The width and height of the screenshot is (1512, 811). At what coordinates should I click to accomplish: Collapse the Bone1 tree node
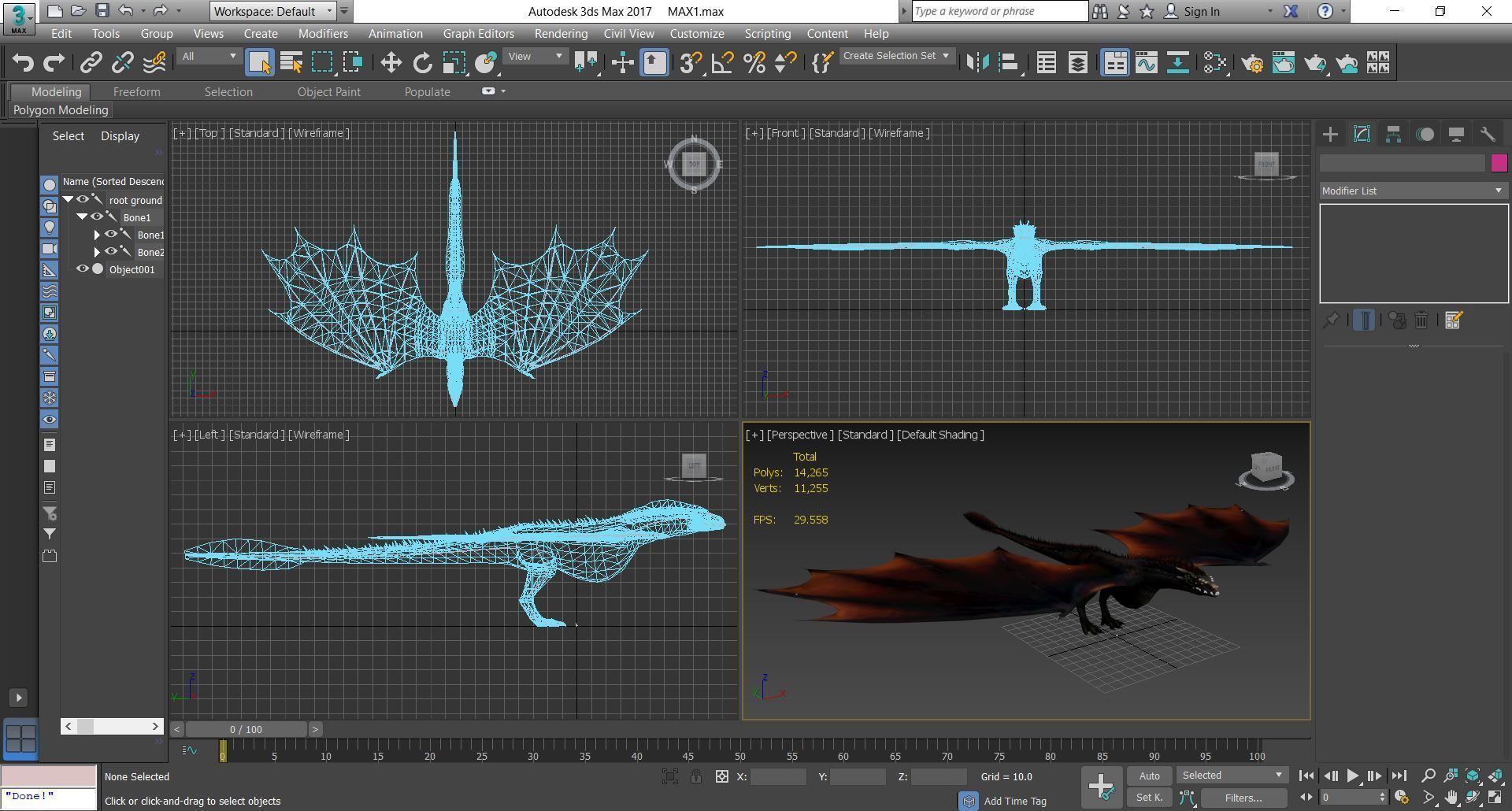point(82,217)
